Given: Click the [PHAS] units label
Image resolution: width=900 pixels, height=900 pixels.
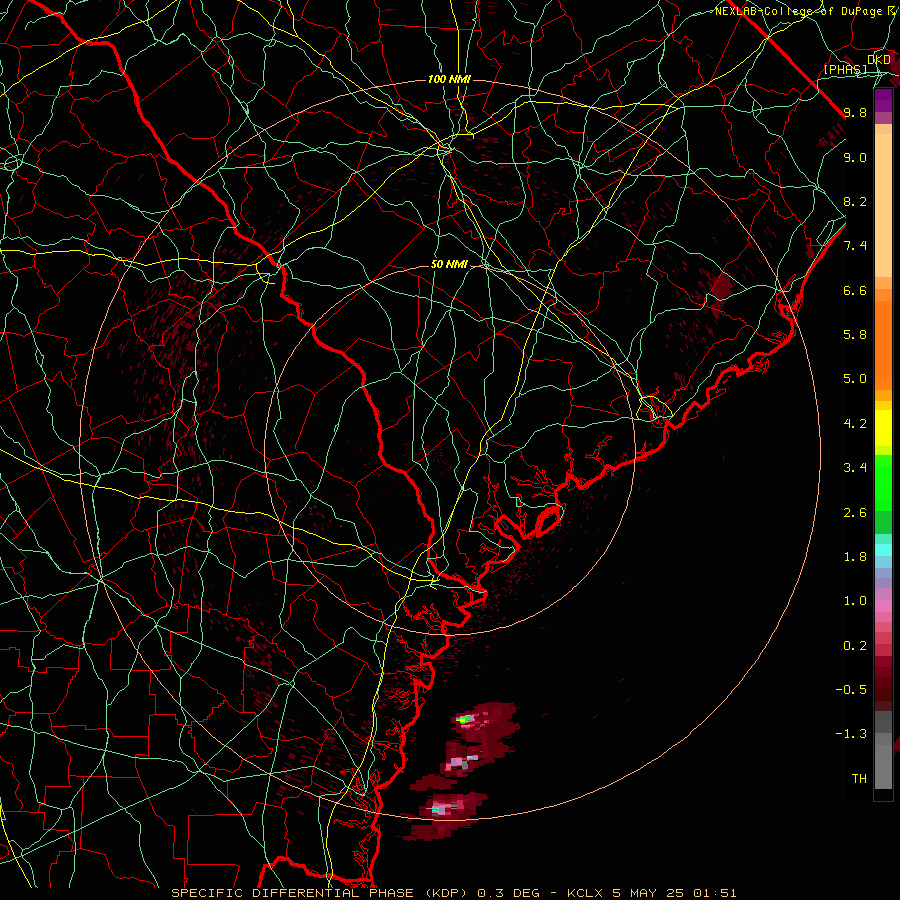Looking at the screenshot, I should [845, 70].
